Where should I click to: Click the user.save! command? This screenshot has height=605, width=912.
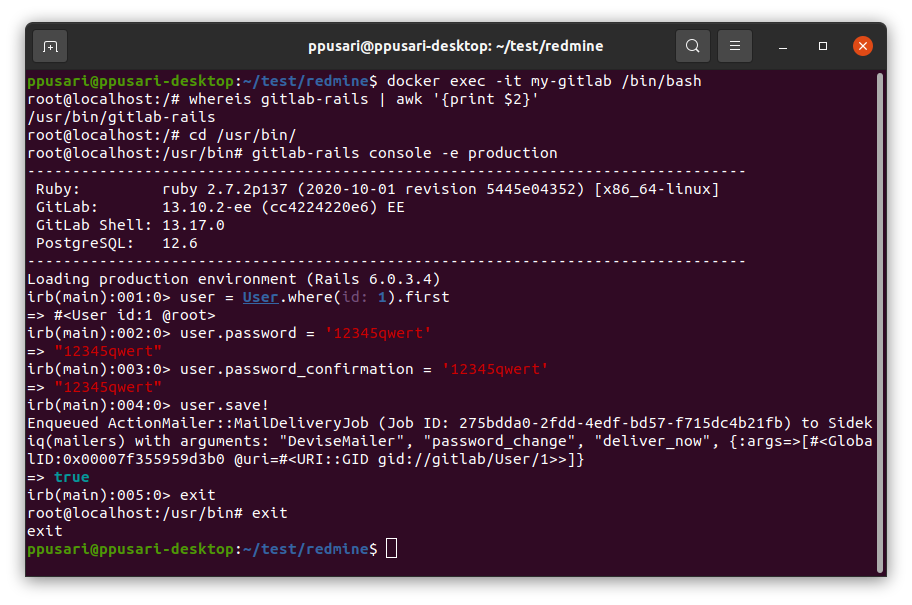coord(224,405)
